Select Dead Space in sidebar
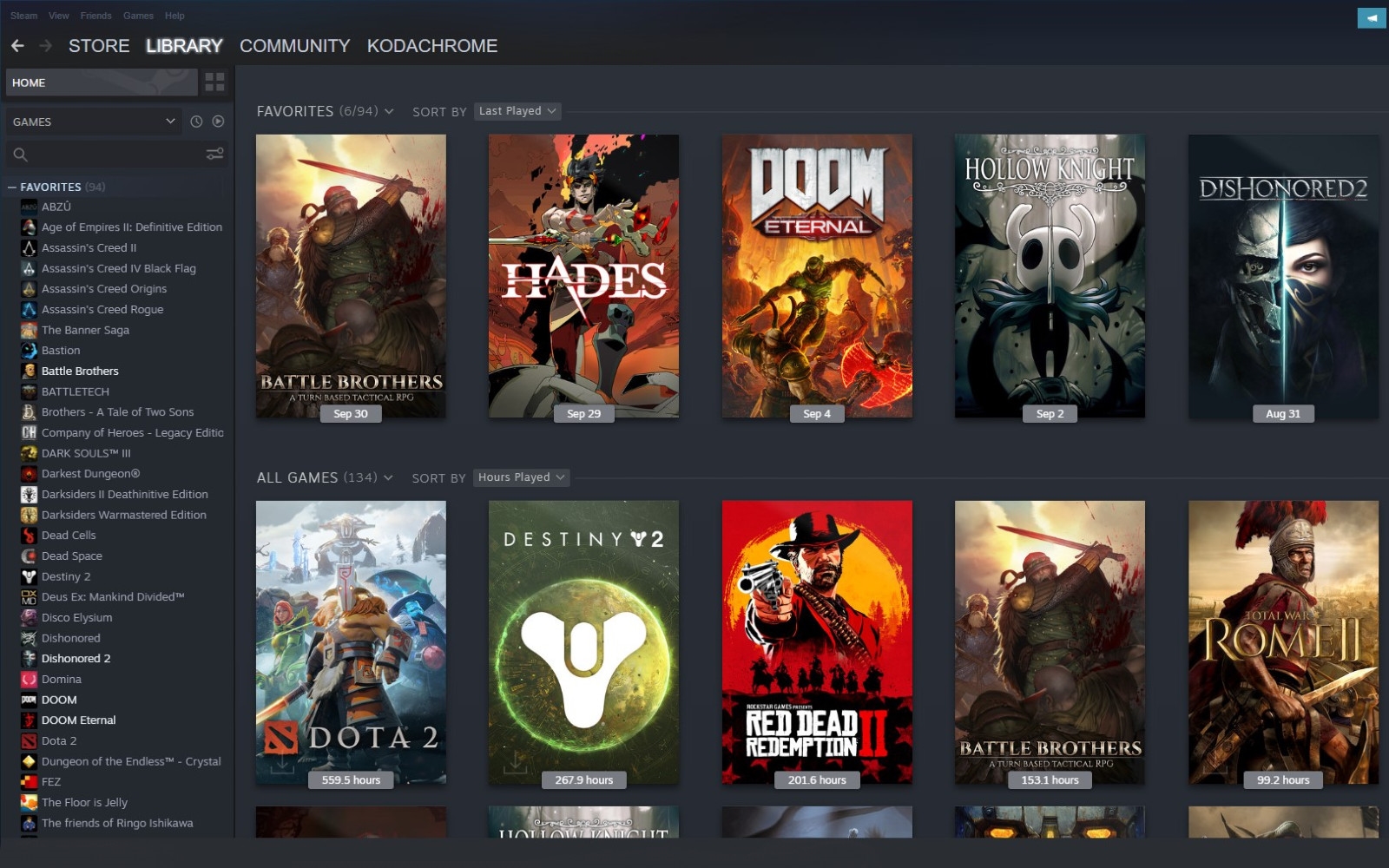This screenshot has width=1389, height=868. click(72, 556)
